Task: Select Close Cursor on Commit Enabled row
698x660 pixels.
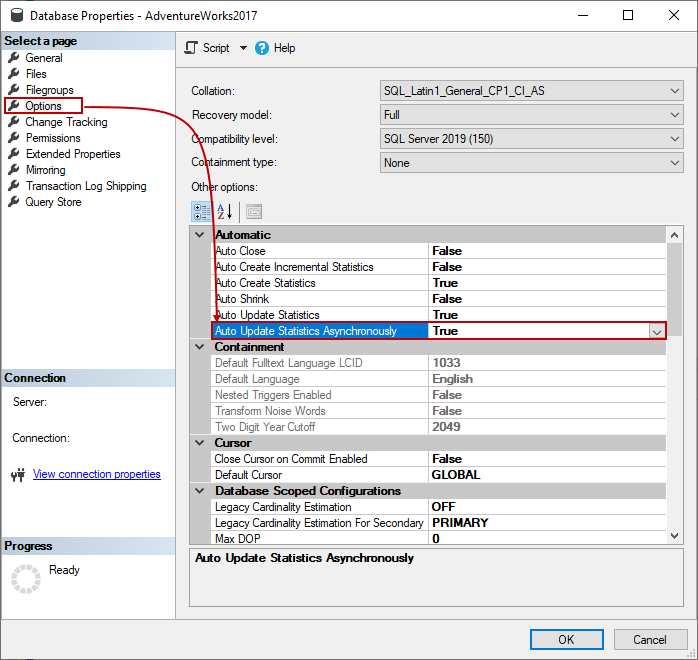Action: pyautogui.click(x=438, y=459)
